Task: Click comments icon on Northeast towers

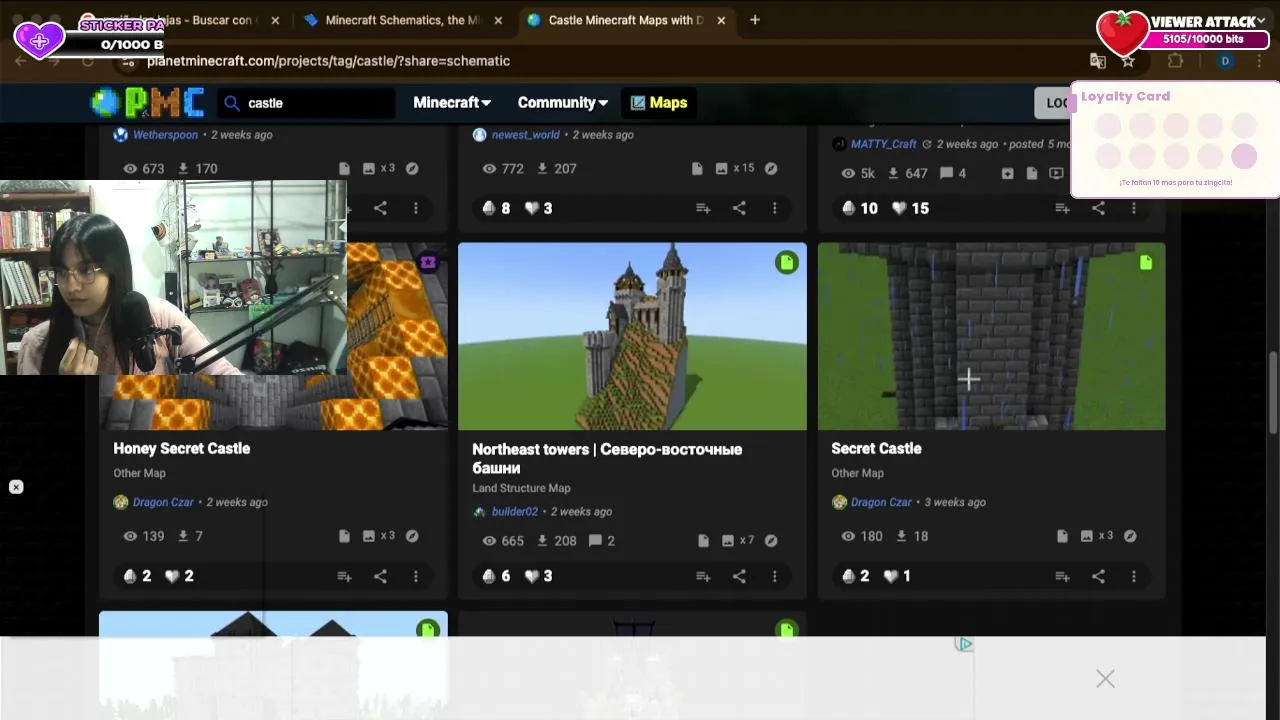Action: click(x=596, y=541)
